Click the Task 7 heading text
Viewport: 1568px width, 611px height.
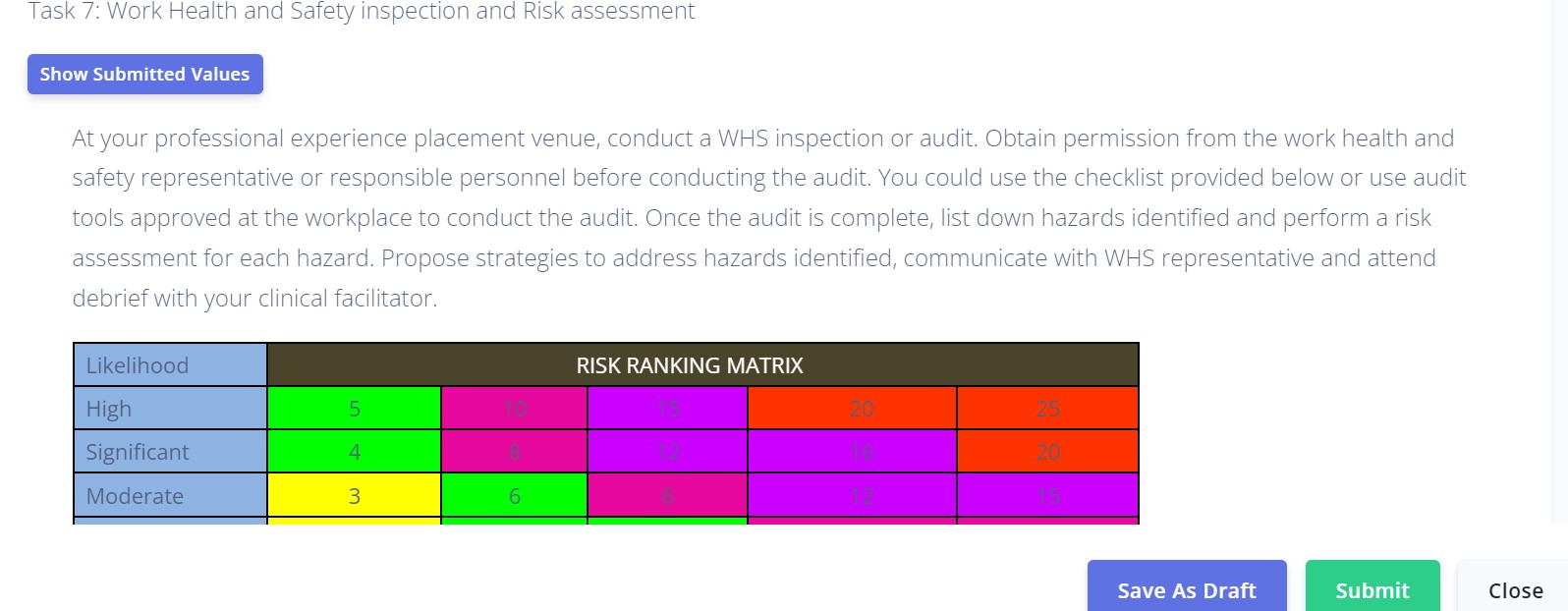coord(362,11)
